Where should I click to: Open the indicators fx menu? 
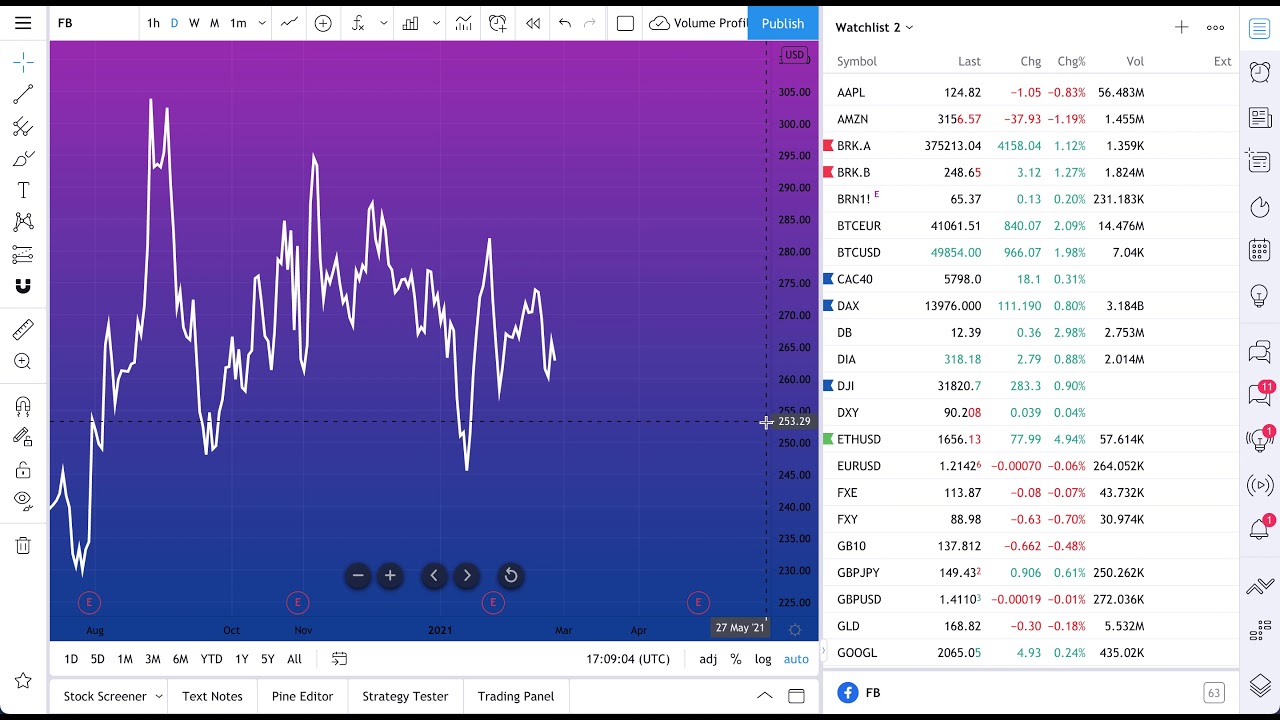(358, 23)
